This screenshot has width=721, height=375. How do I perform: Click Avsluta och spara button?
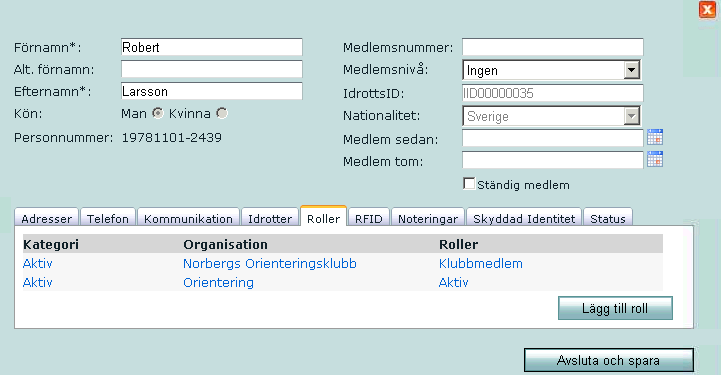(x=609, y=360)
